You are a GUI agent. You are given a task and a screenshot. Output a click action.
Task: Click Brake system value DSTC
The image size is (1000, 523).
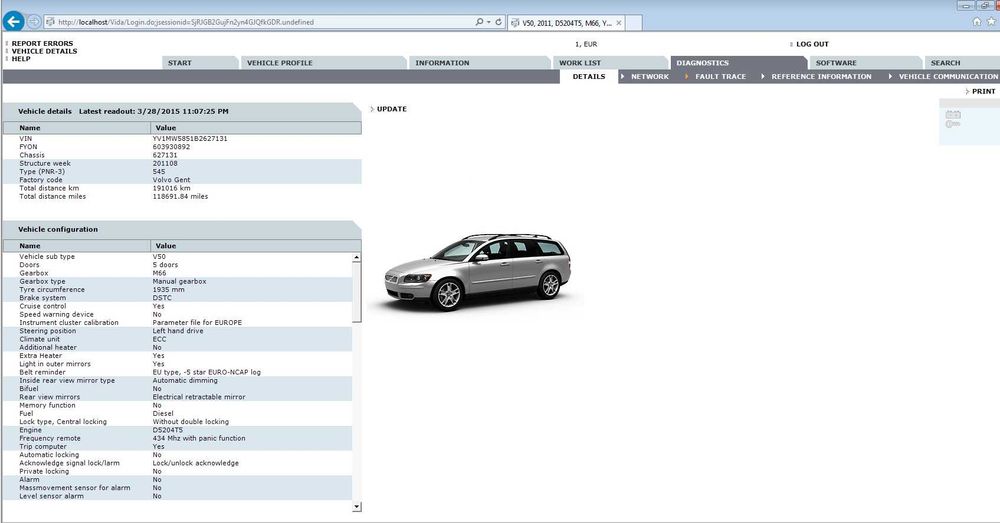pyautogui.click(x=162, y=298)
